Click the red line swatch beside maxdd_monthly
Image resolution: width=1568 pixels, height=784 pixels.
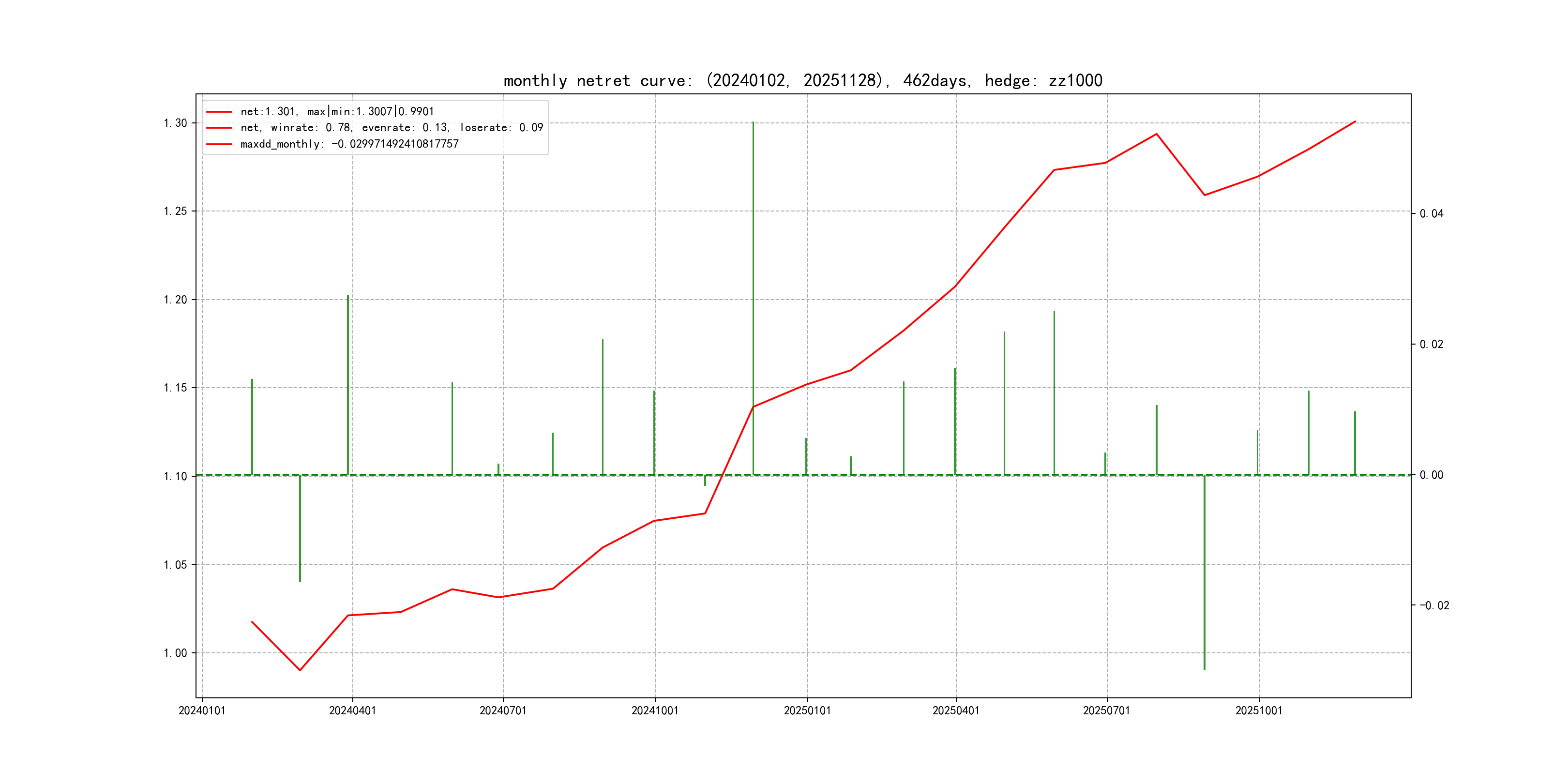[x=219, y=144]
